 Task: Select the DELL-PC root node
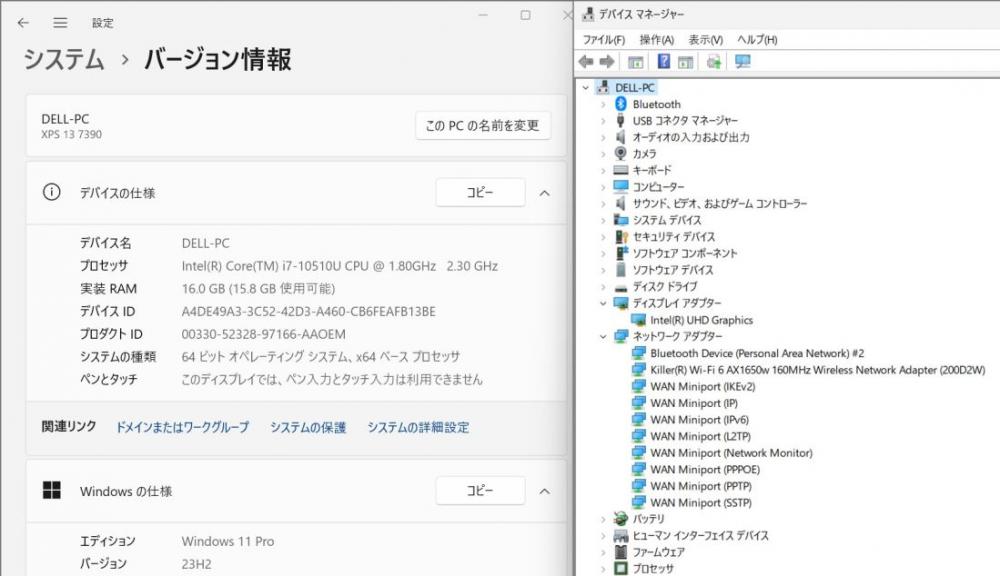point(635,87)
